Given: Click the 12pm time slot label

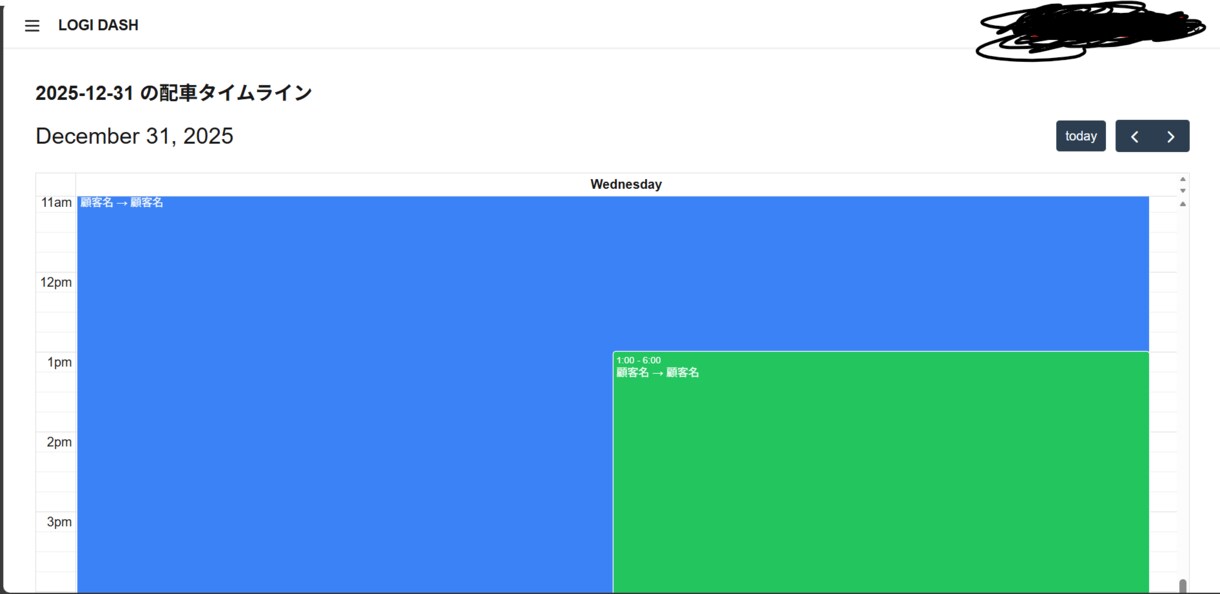Looking at the screenshot, I should coord(56,282).
